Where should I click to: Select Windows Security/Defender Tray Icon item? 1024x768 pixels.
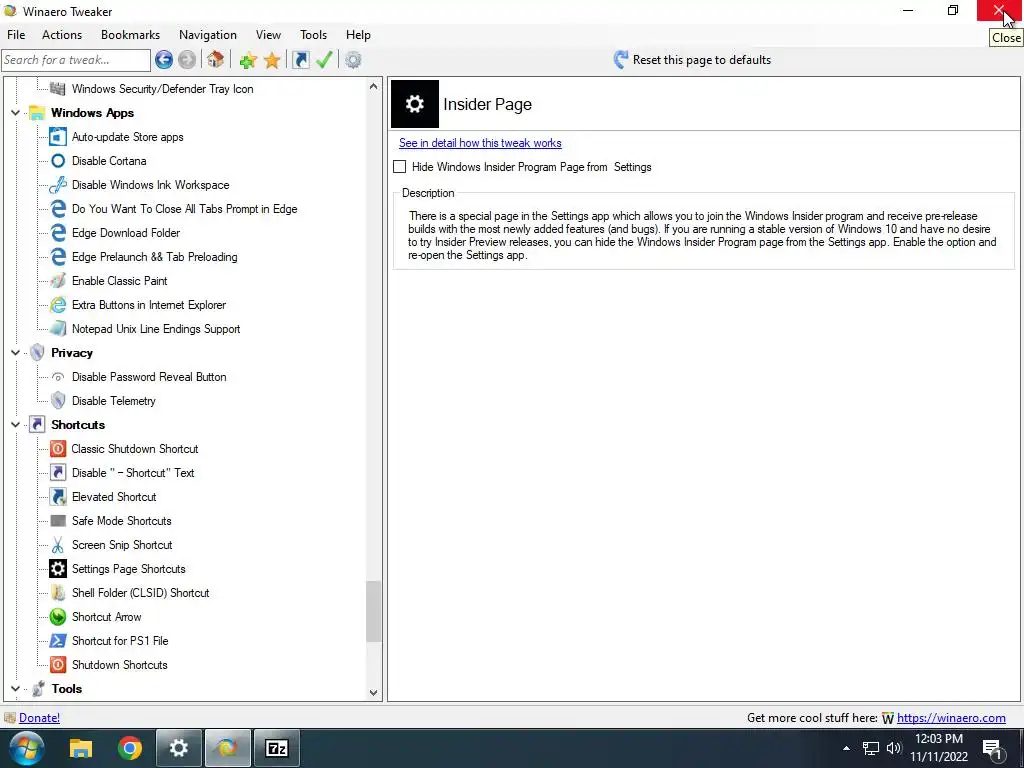click(x=162, y=89)
